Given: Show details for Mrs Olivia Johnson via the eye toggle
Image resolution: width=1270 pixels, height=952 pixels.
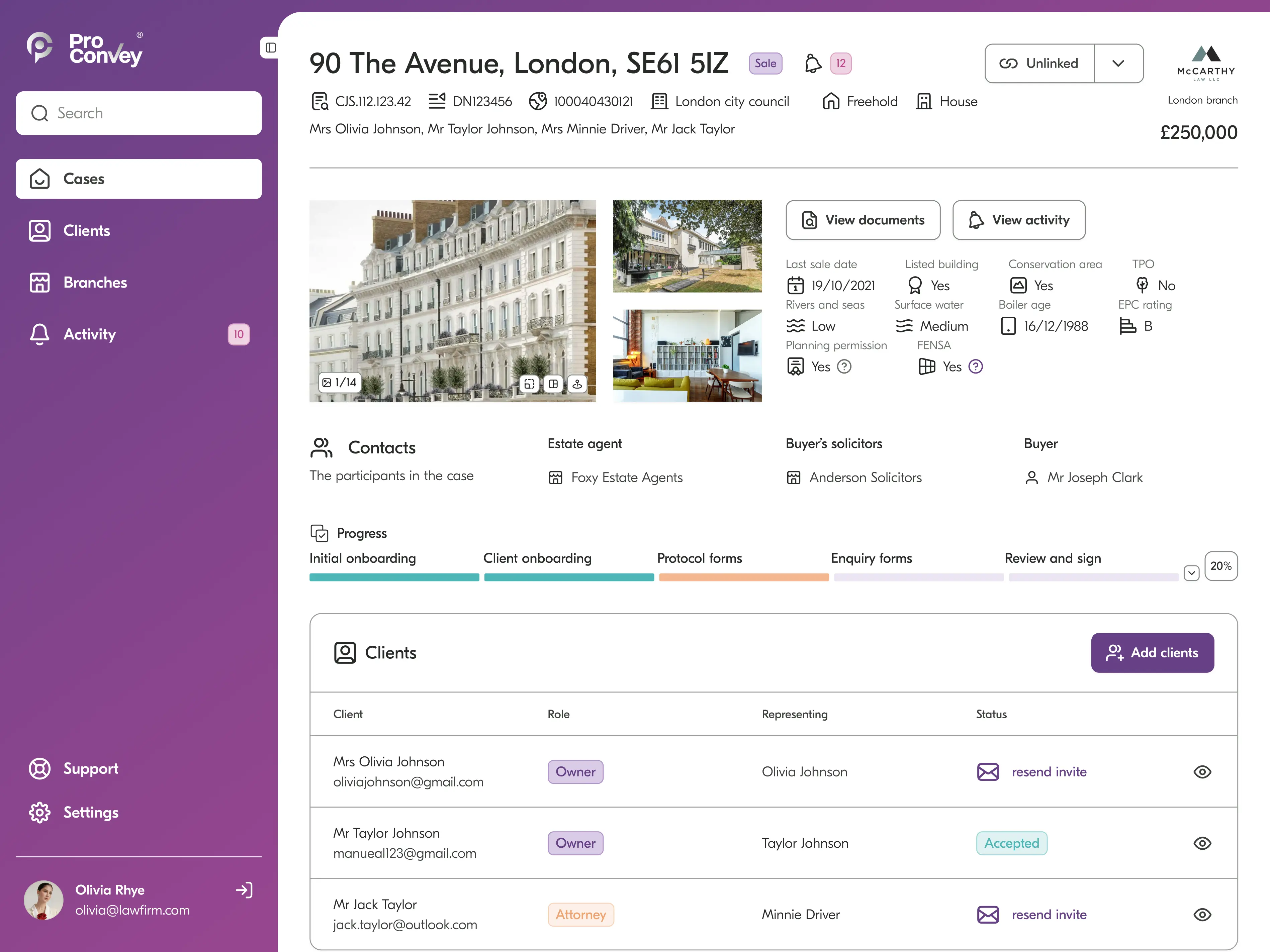Looking at the screenshot, I should click(1203, 772).
